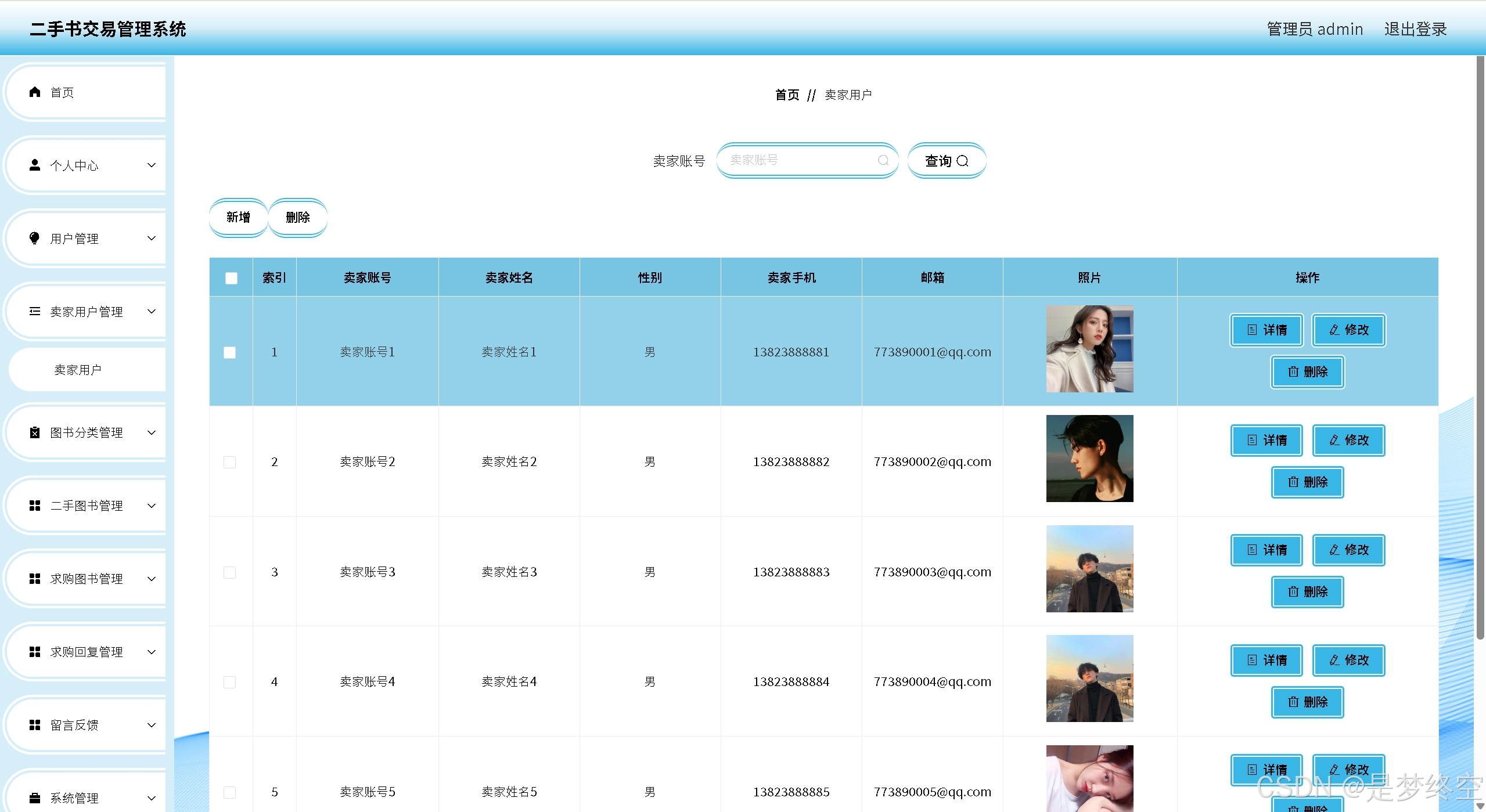Check the checkbox for 卖家账号5 row
Screen dimensions: 1486x812
[x=230, y=792]
